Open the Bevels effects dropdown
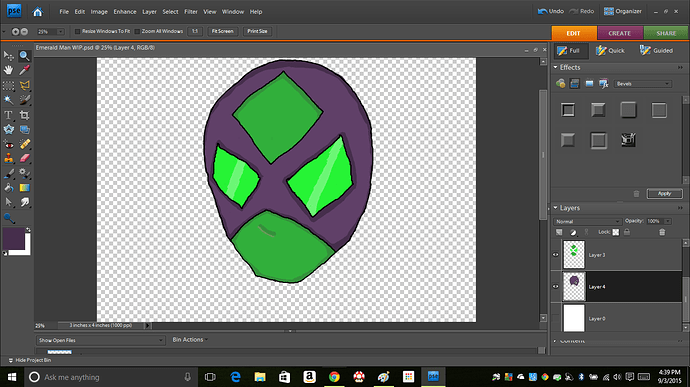The width and height of the screenshot is (690, 387). (643, 84)
